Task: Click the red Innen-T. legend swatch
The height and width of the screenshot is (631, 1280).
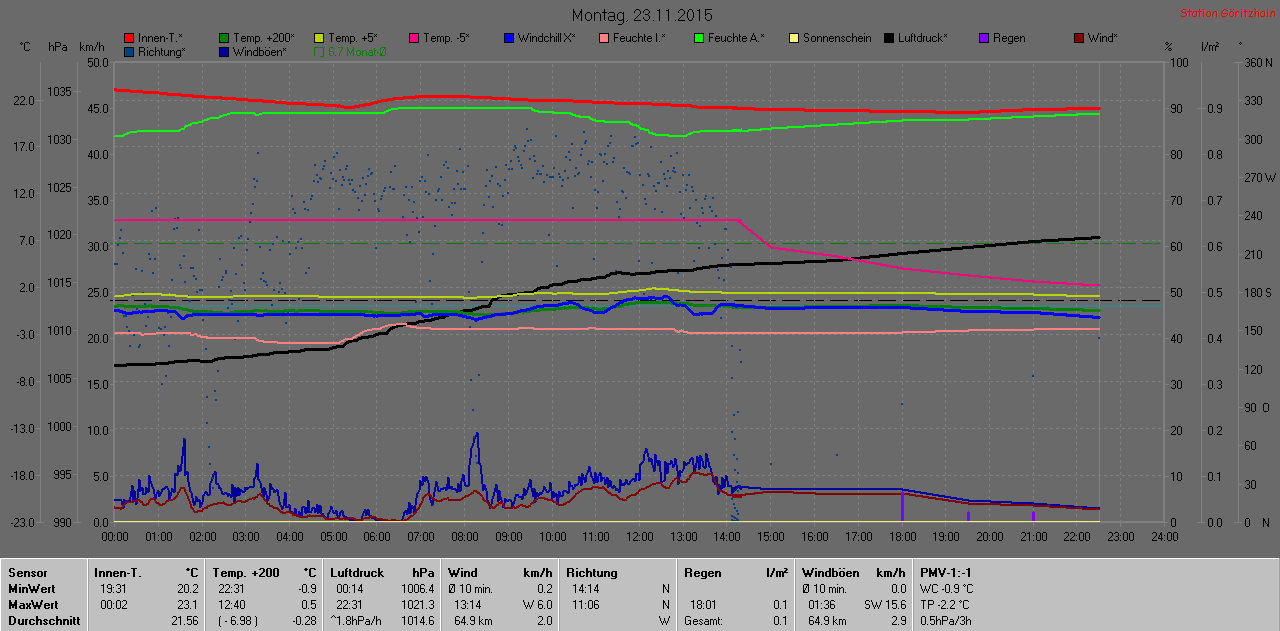Action: click(x=129, y=38)
